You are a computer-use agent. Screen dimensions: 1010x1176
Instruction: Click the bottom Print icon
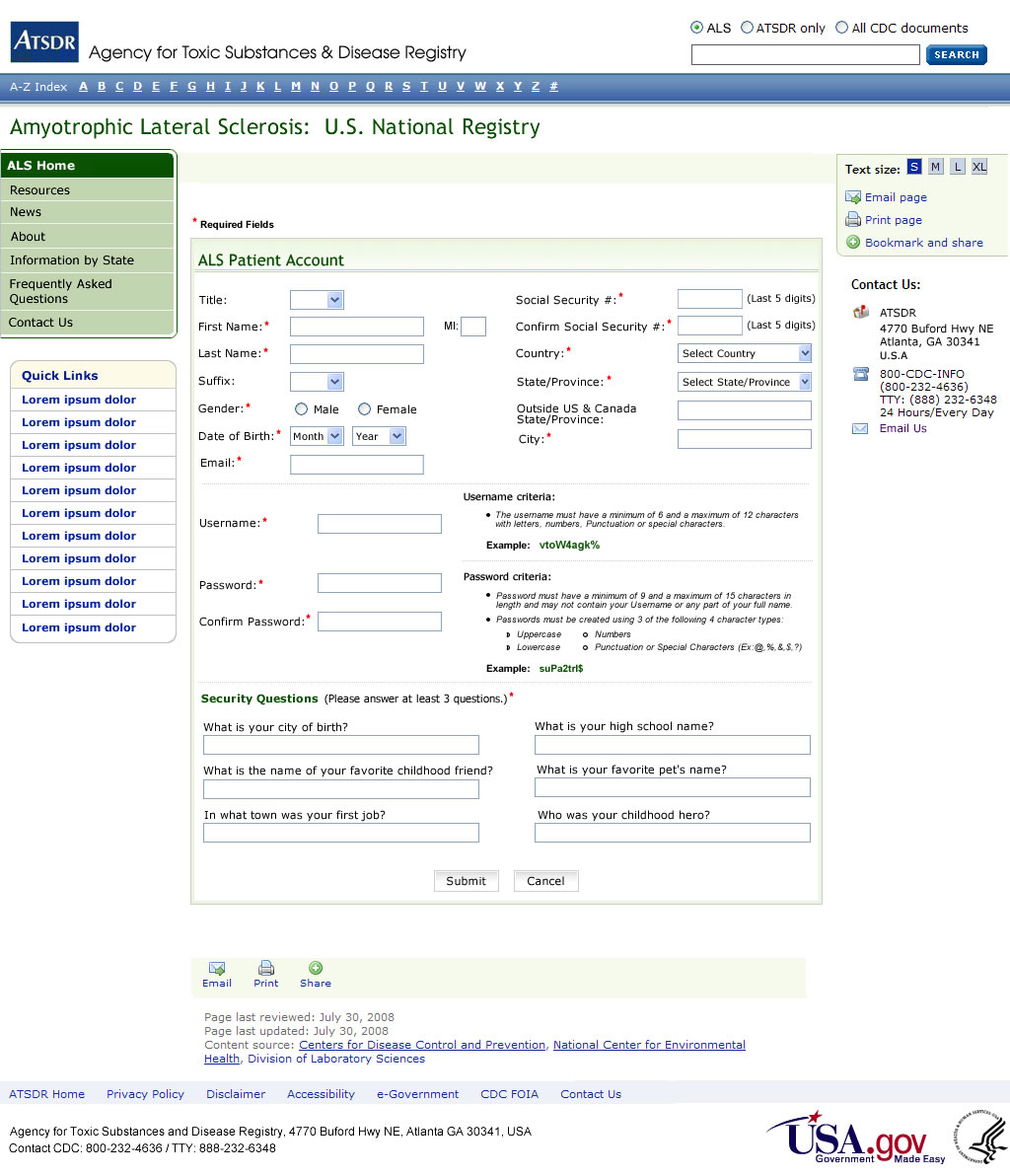266,968
